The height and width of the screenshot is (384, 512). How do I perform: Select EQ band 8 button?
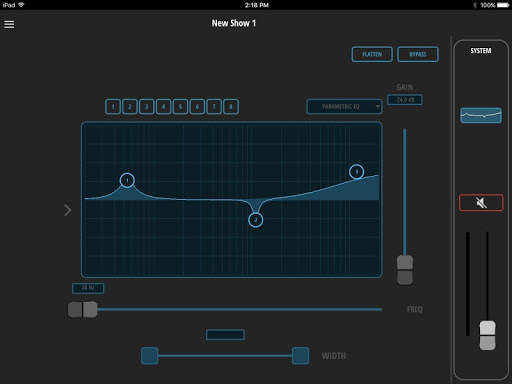(231, 107)
